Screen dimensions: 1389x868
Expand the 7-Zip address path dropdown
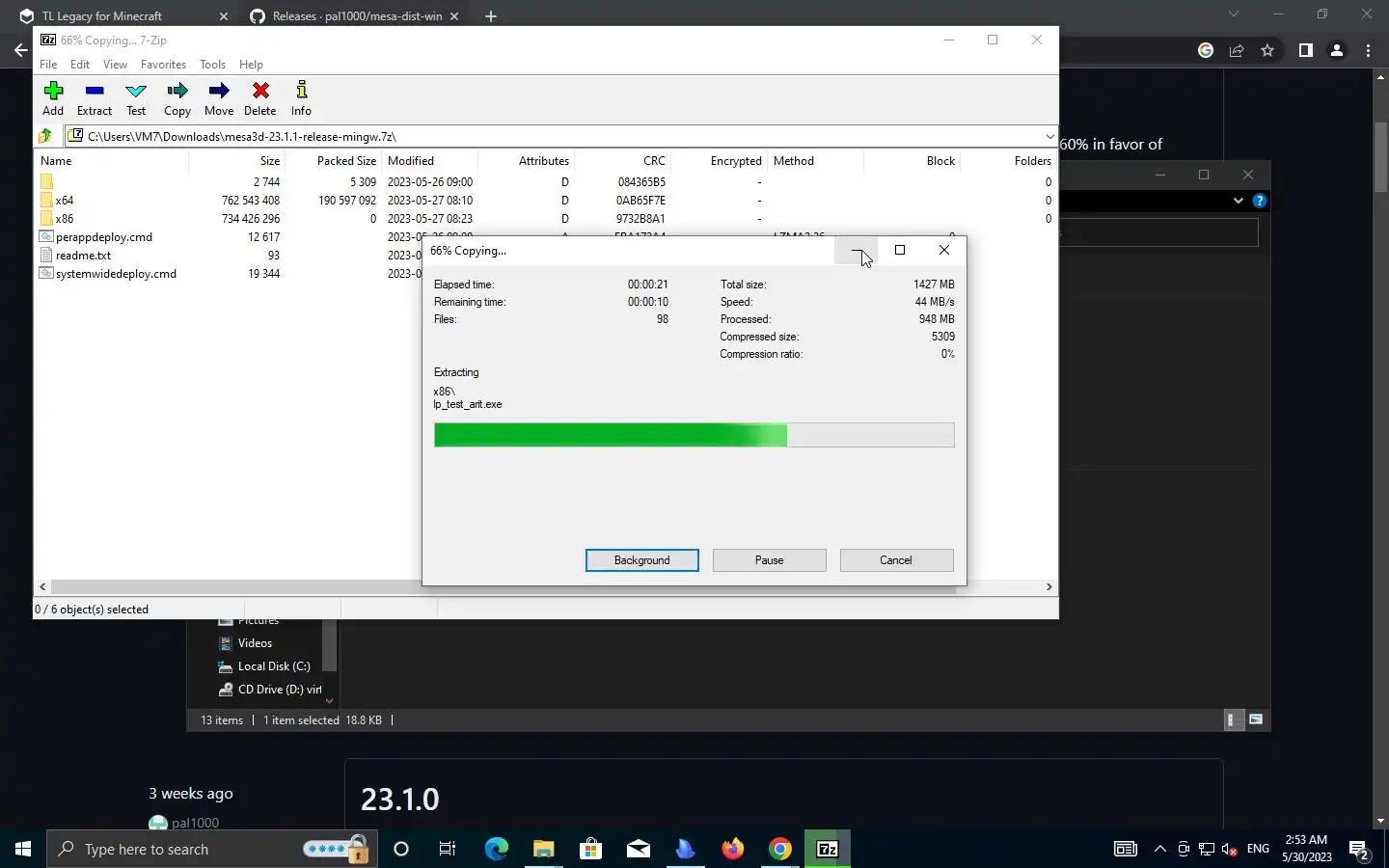[x=1049, y=136]
